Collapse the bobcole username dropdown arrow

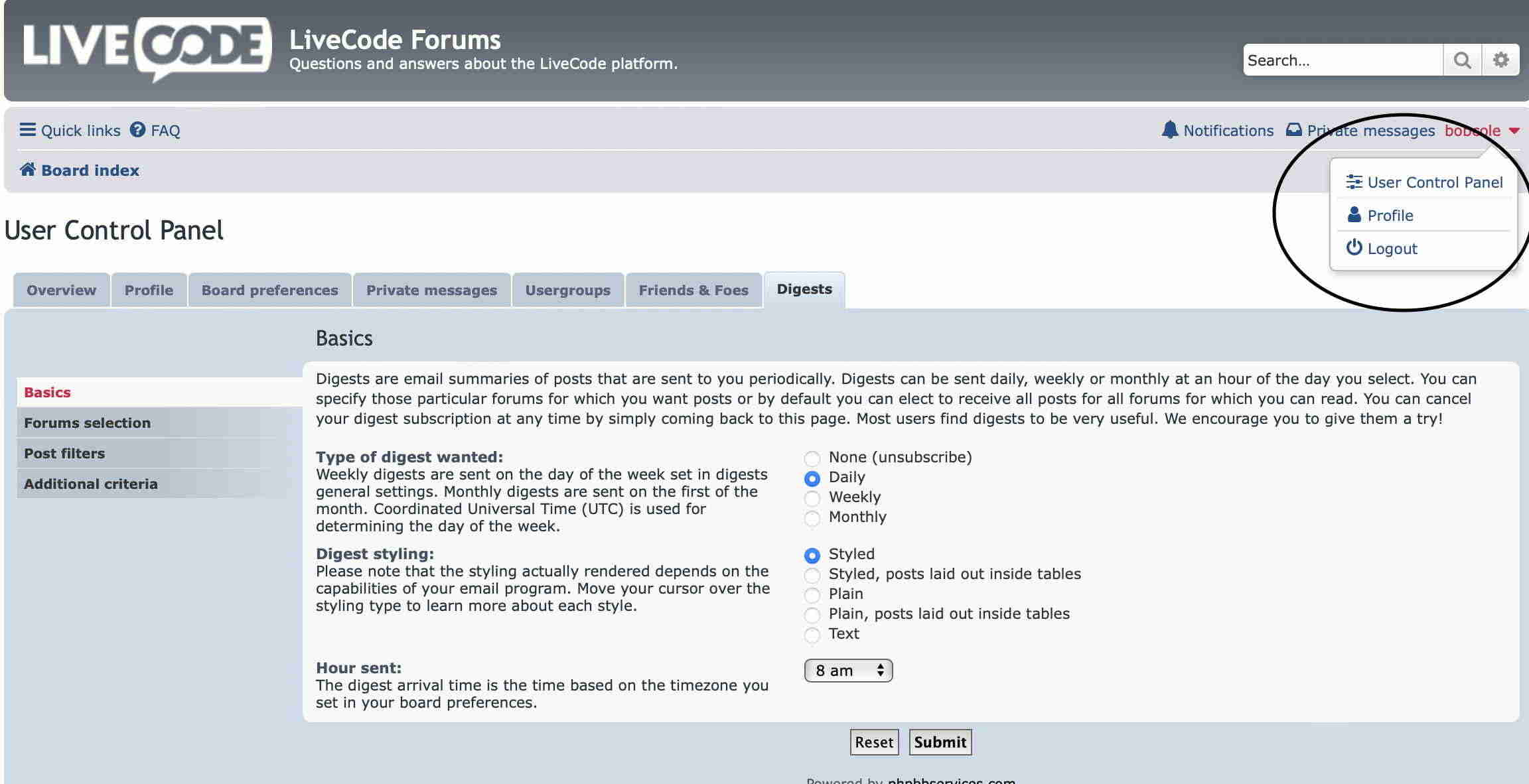point(1514,131)
